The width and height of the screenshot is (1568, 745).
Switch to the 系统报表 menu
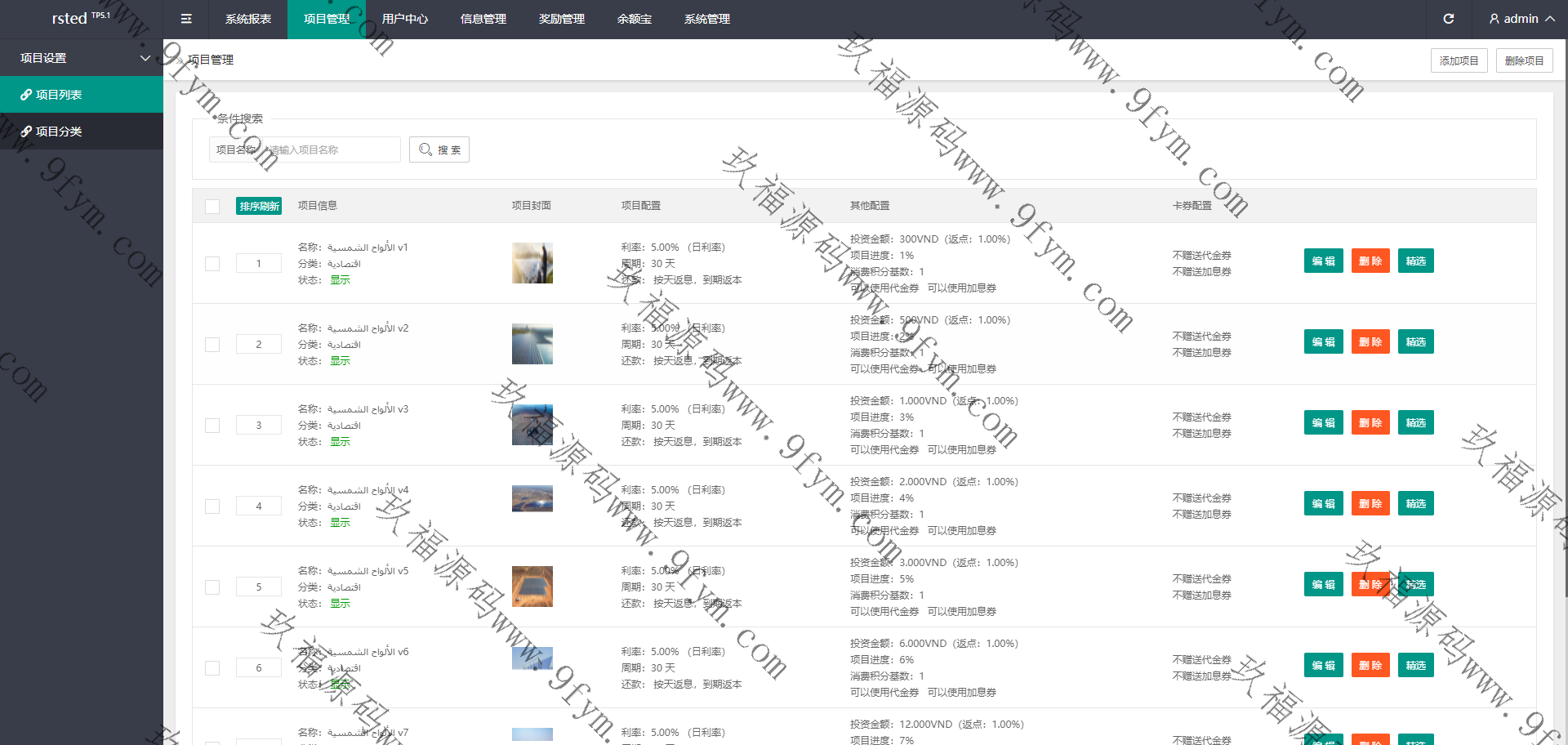pyautogui.click(x=247, y=19)
